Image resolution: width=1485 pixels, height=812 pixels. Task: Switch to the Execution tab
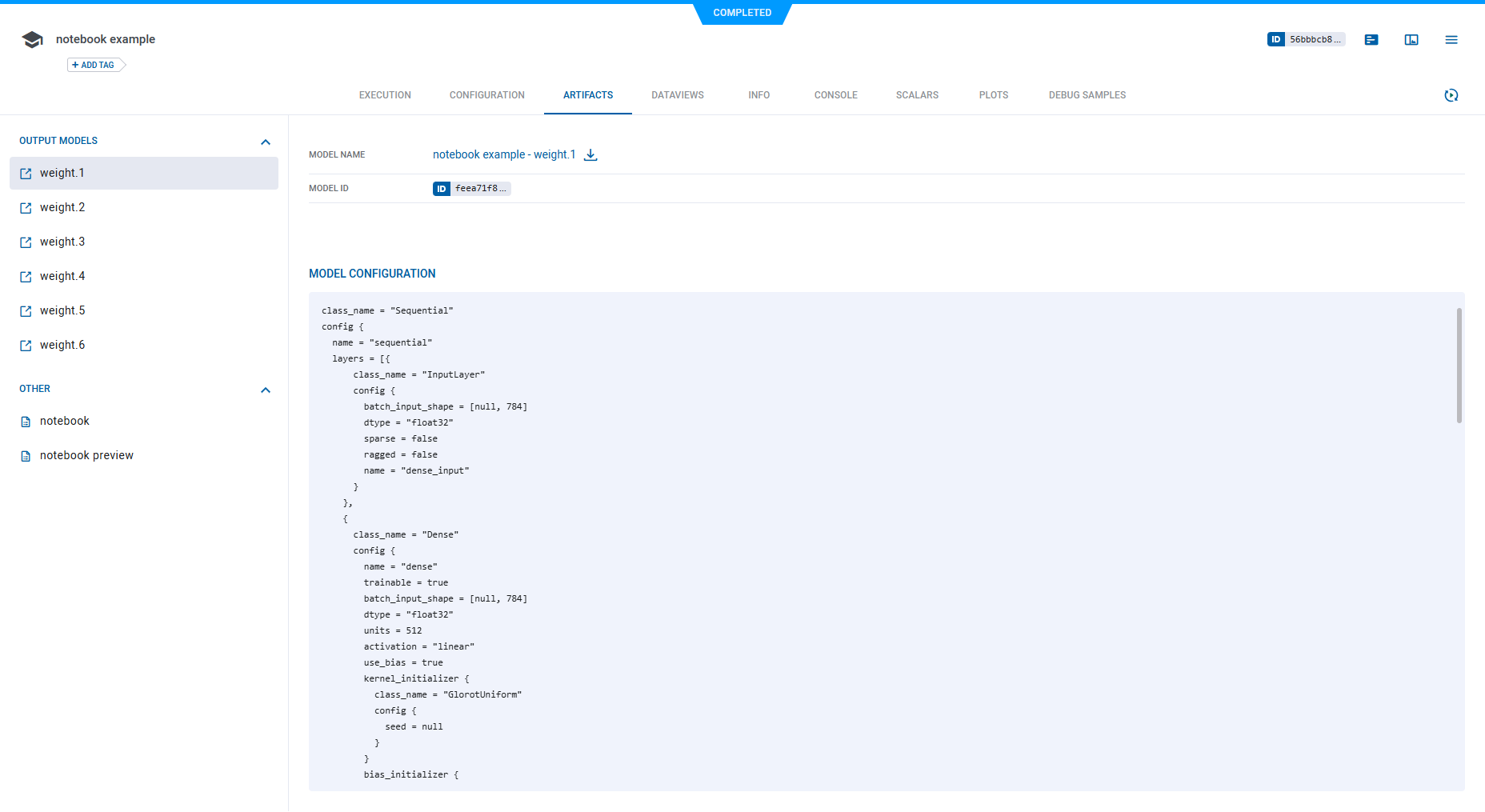(x=385, y=95)
